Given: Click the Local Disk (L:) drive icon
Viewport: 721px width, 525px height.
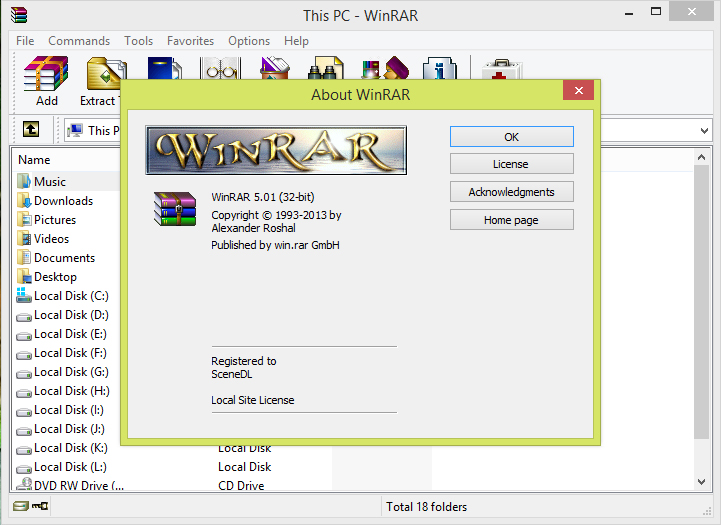Looking at the screenshot, I should [x=23, y=468].
